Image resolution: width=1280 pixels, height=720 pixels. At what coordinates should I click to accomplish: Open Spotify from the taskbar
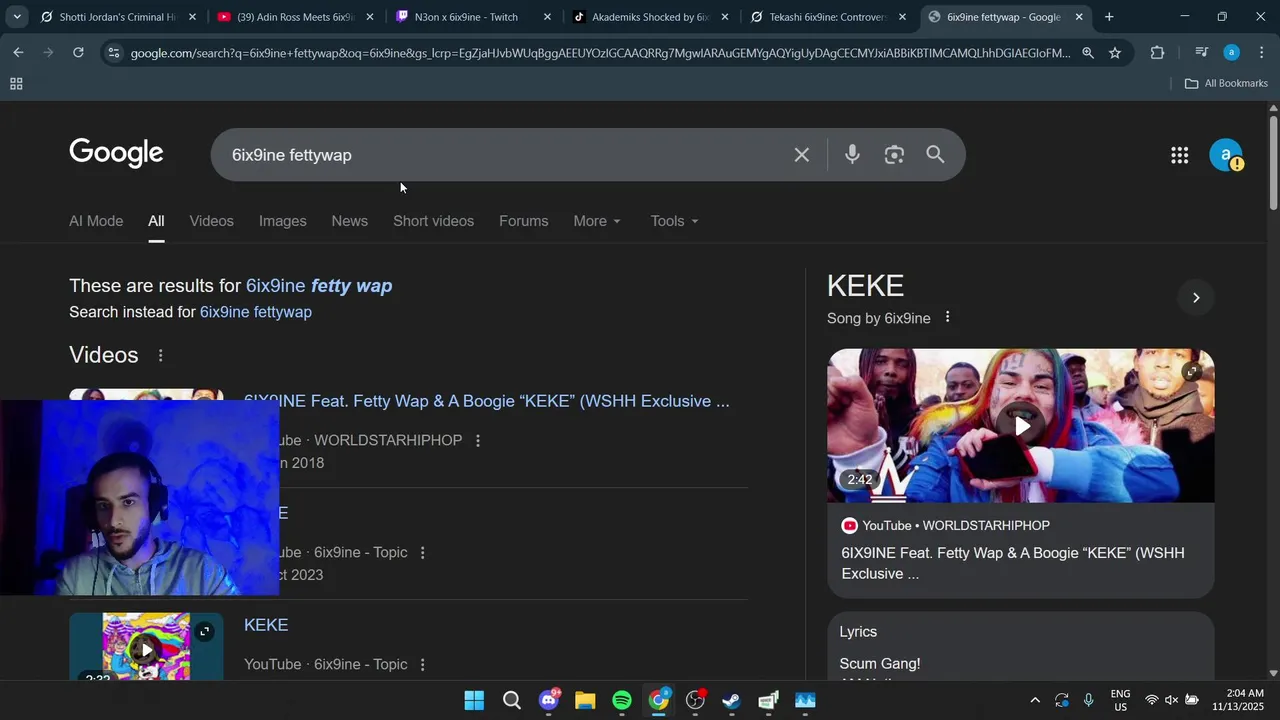click(x=622, y=700)
